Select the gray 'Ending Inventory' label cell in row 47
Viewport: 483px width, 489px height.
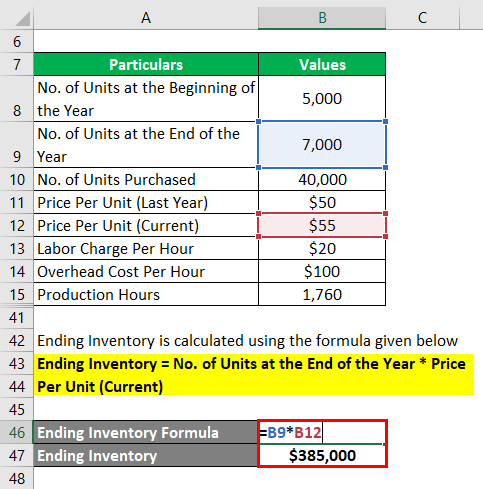(x=145, y=456)
